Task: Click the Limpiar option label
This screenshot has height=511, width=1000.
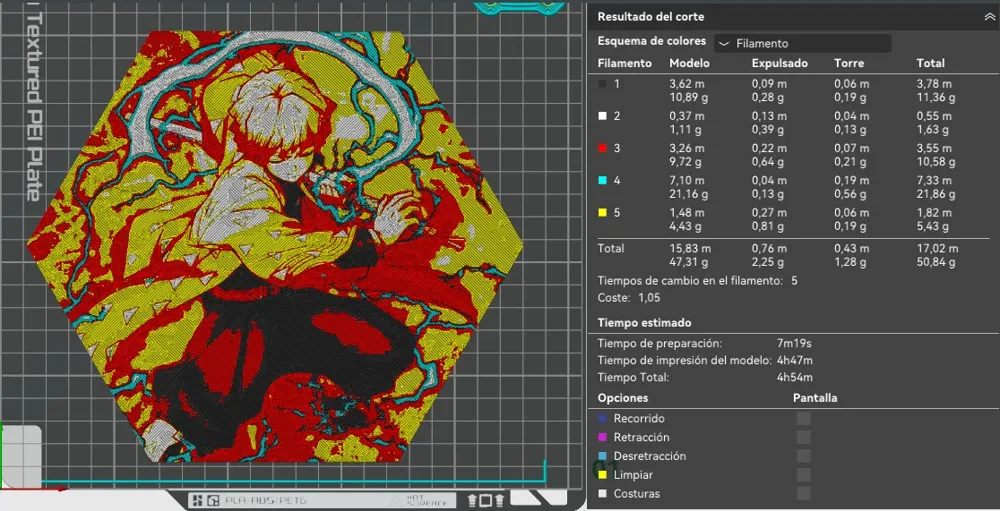Action: point(631,475)
